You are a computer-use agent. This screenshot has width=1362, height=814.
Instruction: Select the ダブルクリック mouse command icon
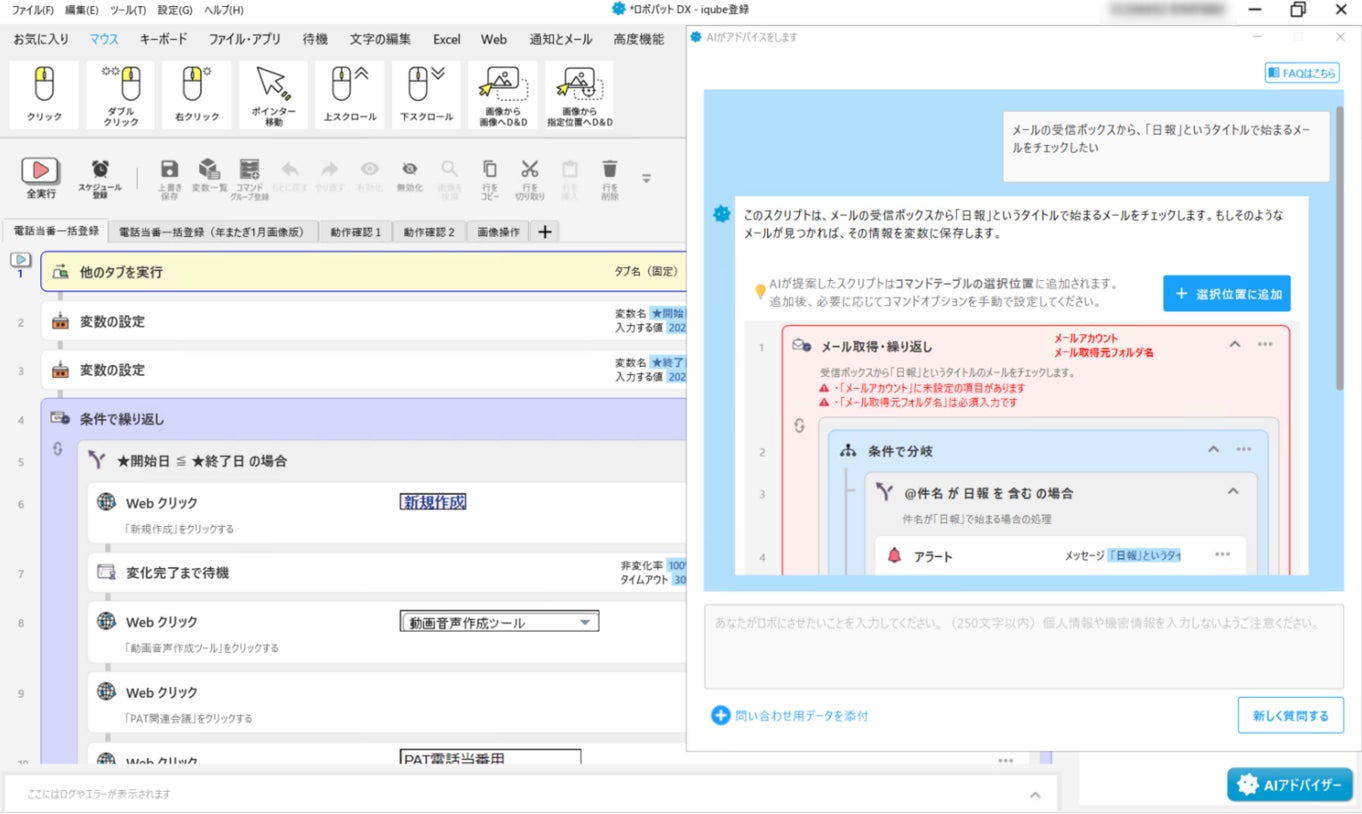click(x=120, y=95)
